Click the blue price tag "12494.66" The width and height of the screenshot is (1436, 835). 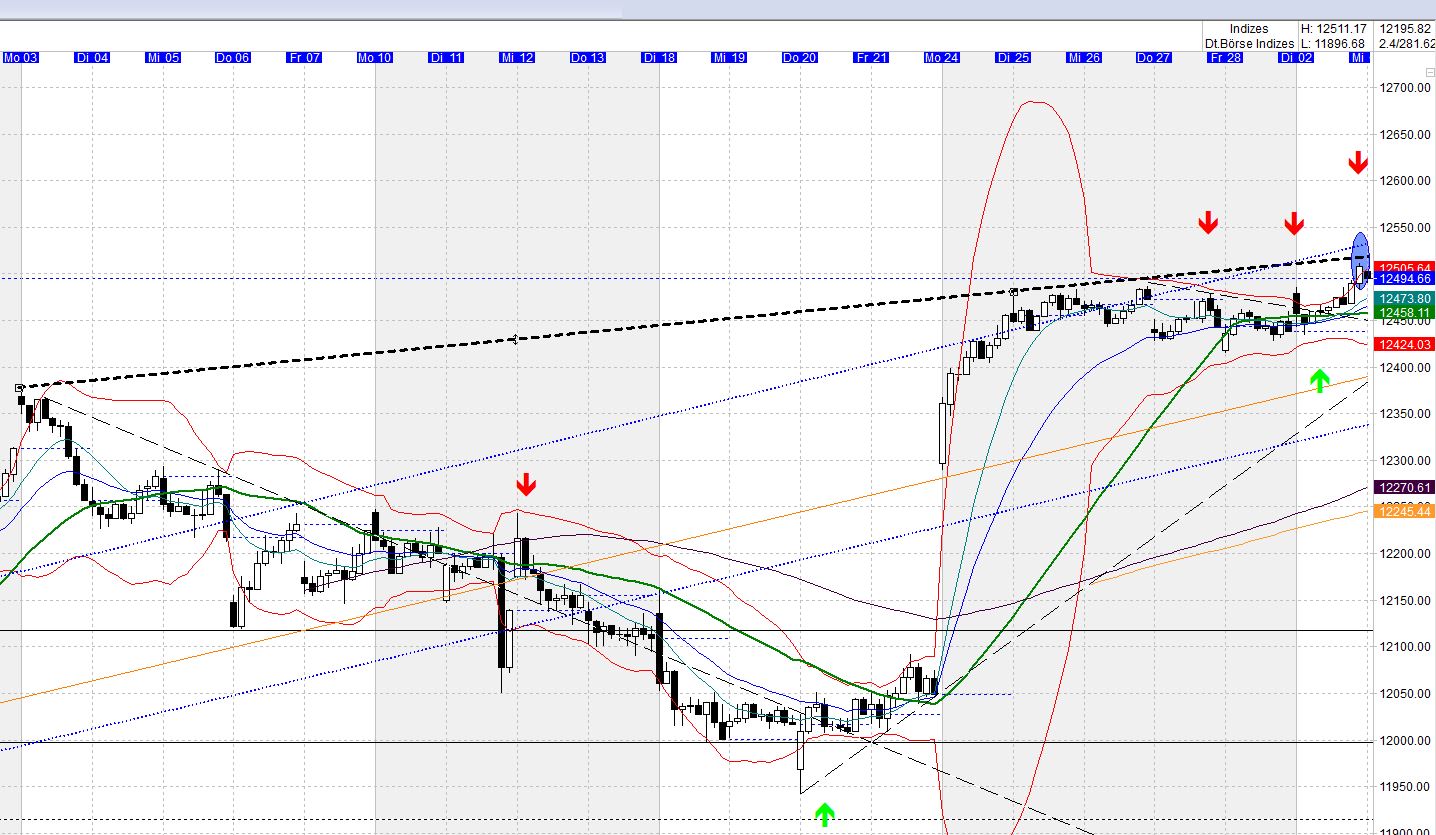(x=1405, y=280)
